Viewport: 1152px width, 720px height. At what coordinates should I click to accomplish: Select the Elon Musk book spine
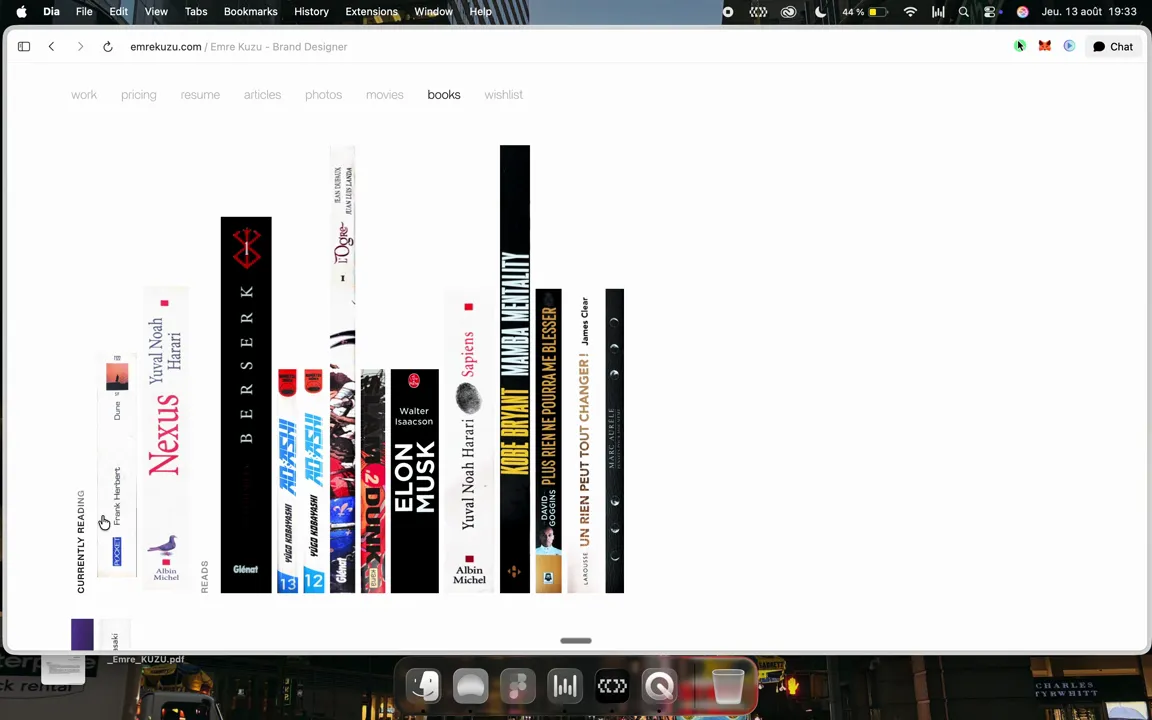(414, 480)
